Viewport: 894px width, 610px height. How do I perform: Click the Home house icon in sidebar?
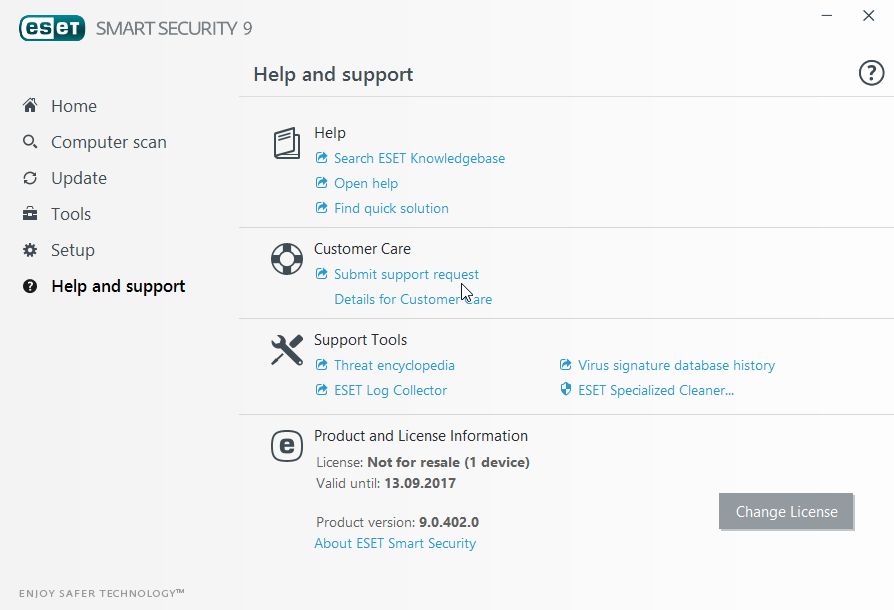pyautogui.click(x=30, y=106)
